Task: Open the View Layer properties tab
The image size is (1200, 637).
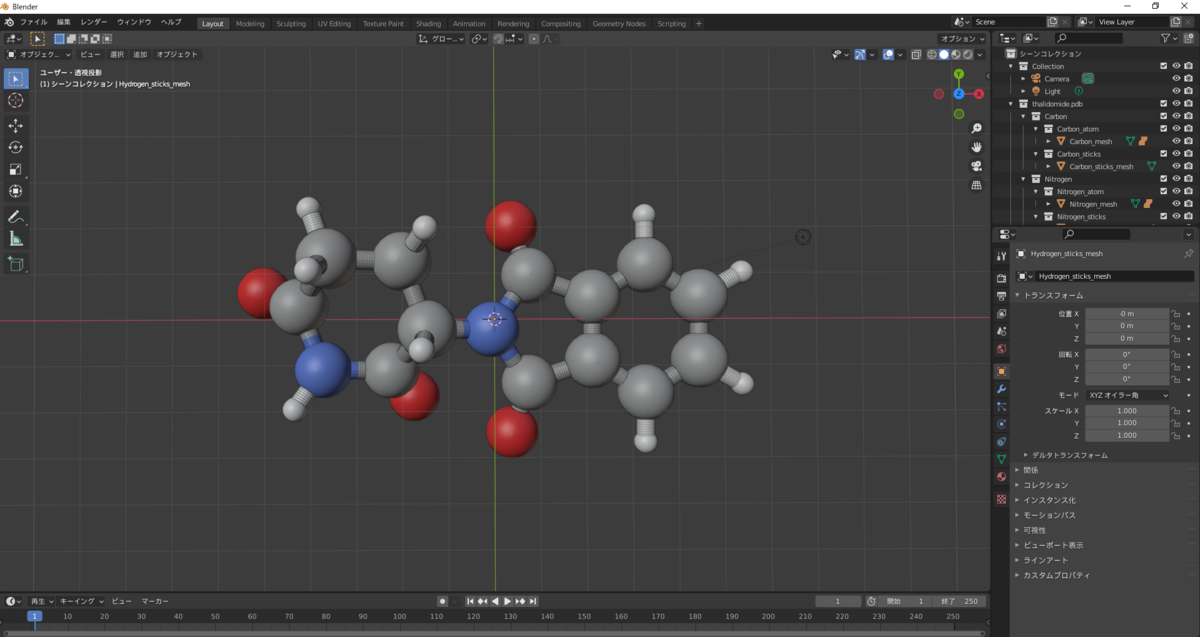Action: (x=1001, y=314)
